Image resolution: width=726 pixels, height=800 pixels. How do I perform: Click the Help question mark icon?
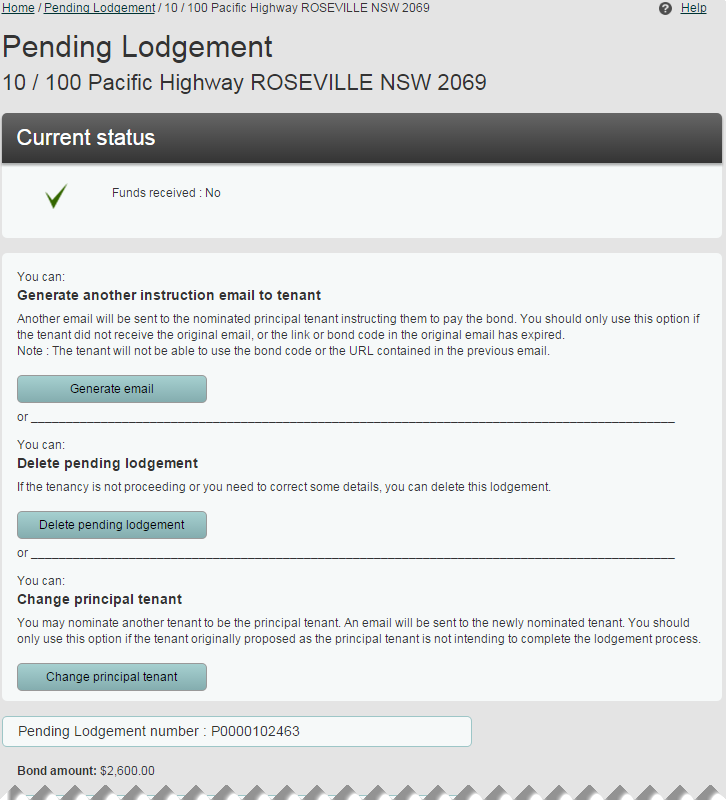coord(664,8)
